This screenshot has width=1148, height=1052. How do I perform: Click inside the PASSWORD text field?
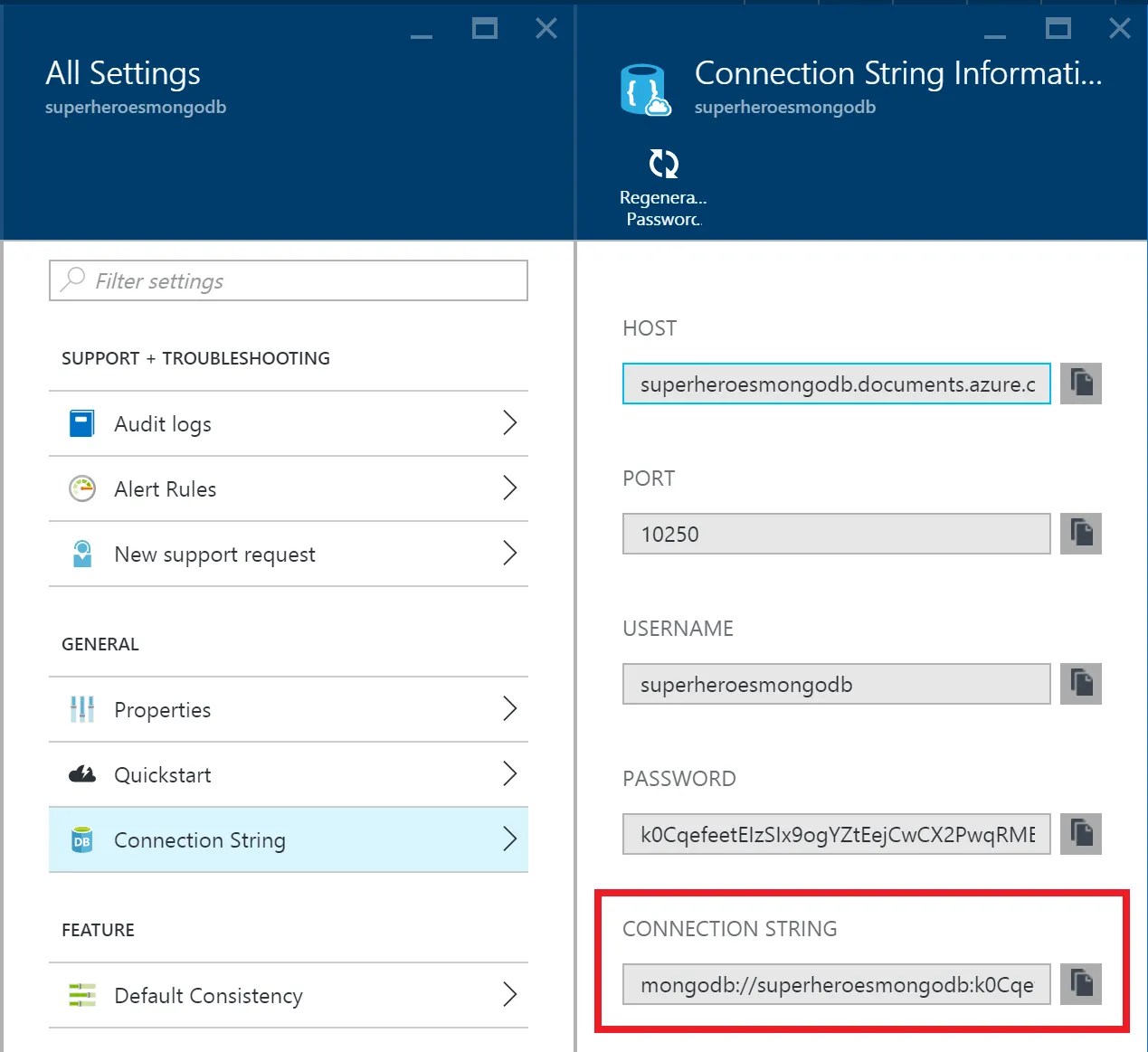(837, 834)
